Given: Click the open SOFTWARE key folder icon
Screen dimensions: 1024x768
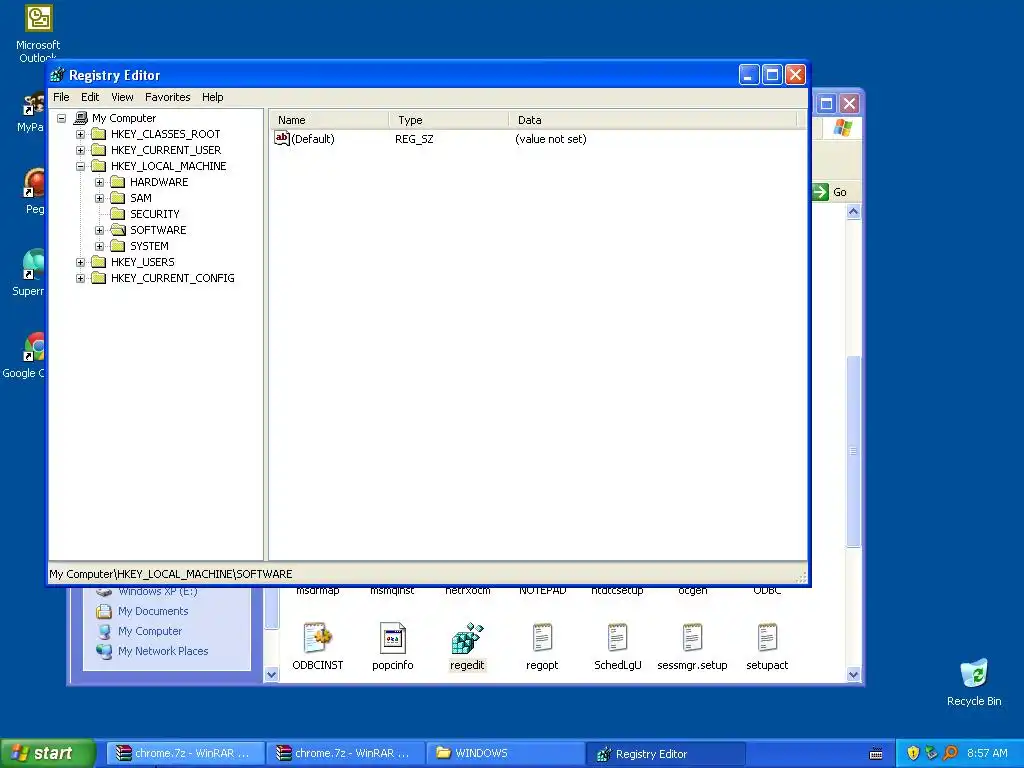Looking at the screenshot, I should pyautogui.click(x=118, y=230).
